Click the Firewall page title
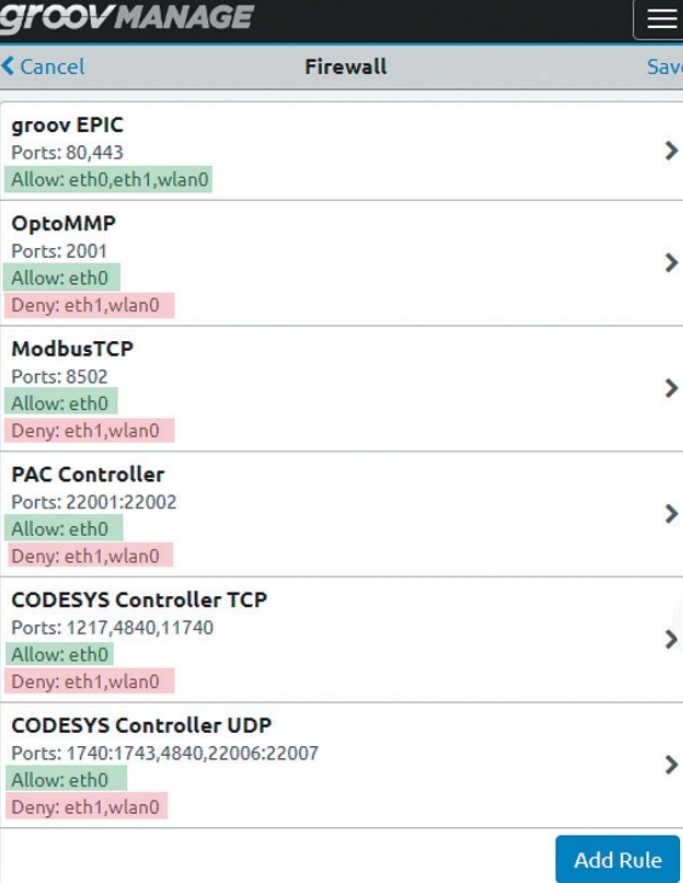This screenshot has width=683, height=883. tap(345, 67)
